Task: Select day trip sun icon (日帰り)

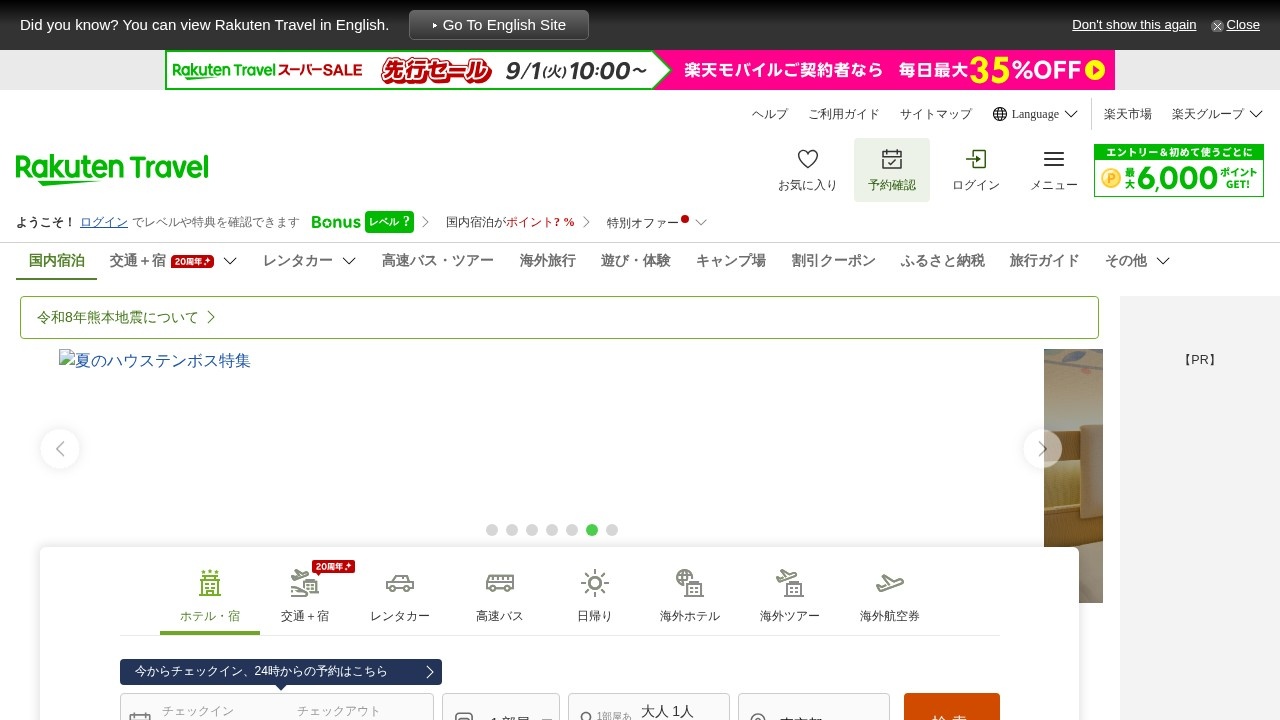Action: (595, 583)
